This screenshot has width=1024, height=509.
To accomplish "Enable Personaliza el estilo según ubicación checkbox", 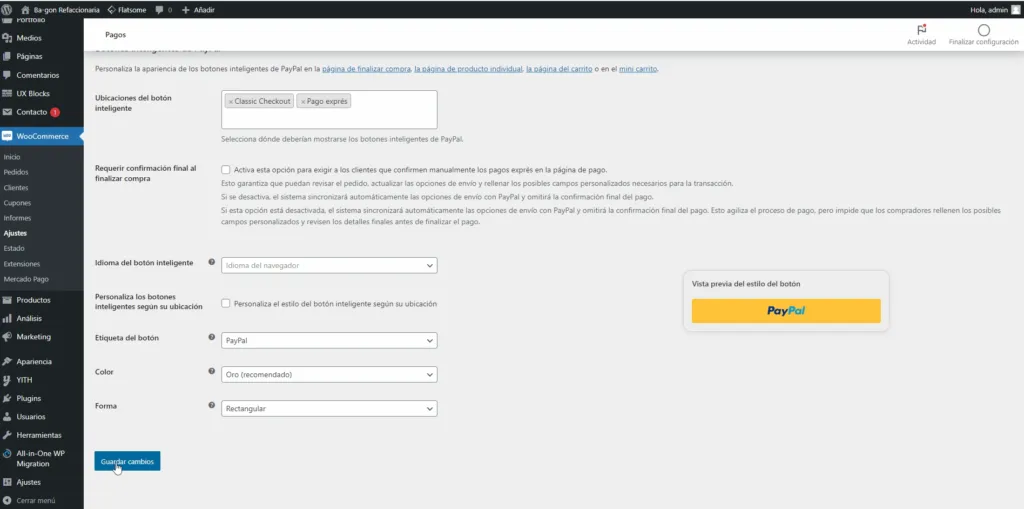I will (x=226, y=304).
